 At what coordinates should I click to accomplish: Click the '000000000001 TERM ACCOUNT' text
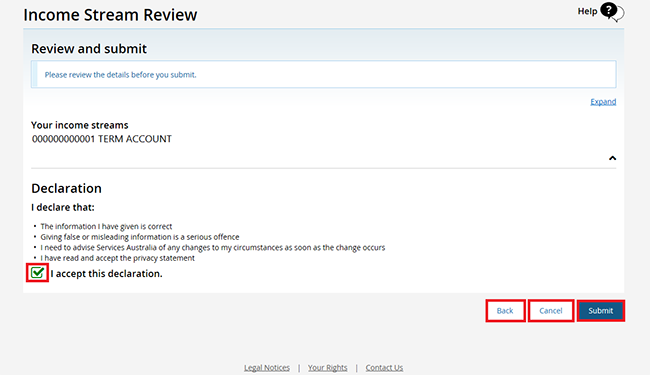tap(102, 139)
